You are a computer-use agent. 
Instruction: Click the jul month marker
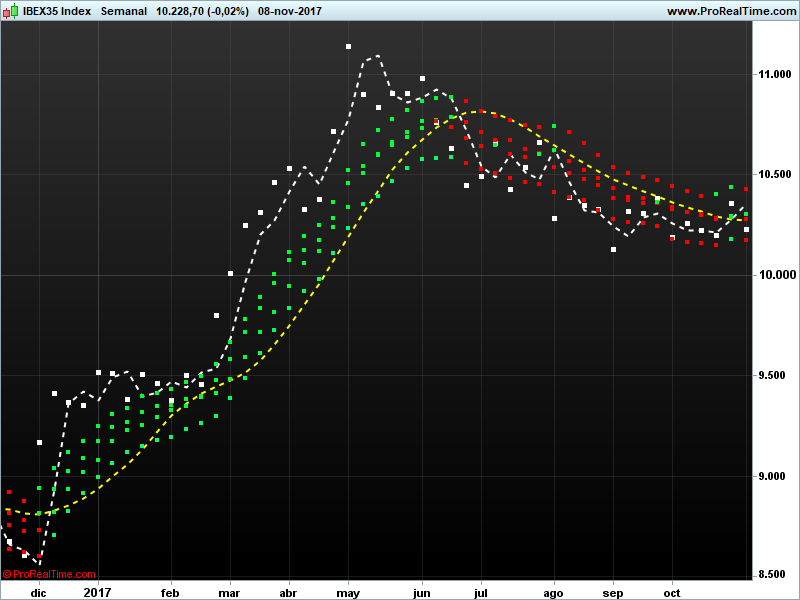[482, 592]
